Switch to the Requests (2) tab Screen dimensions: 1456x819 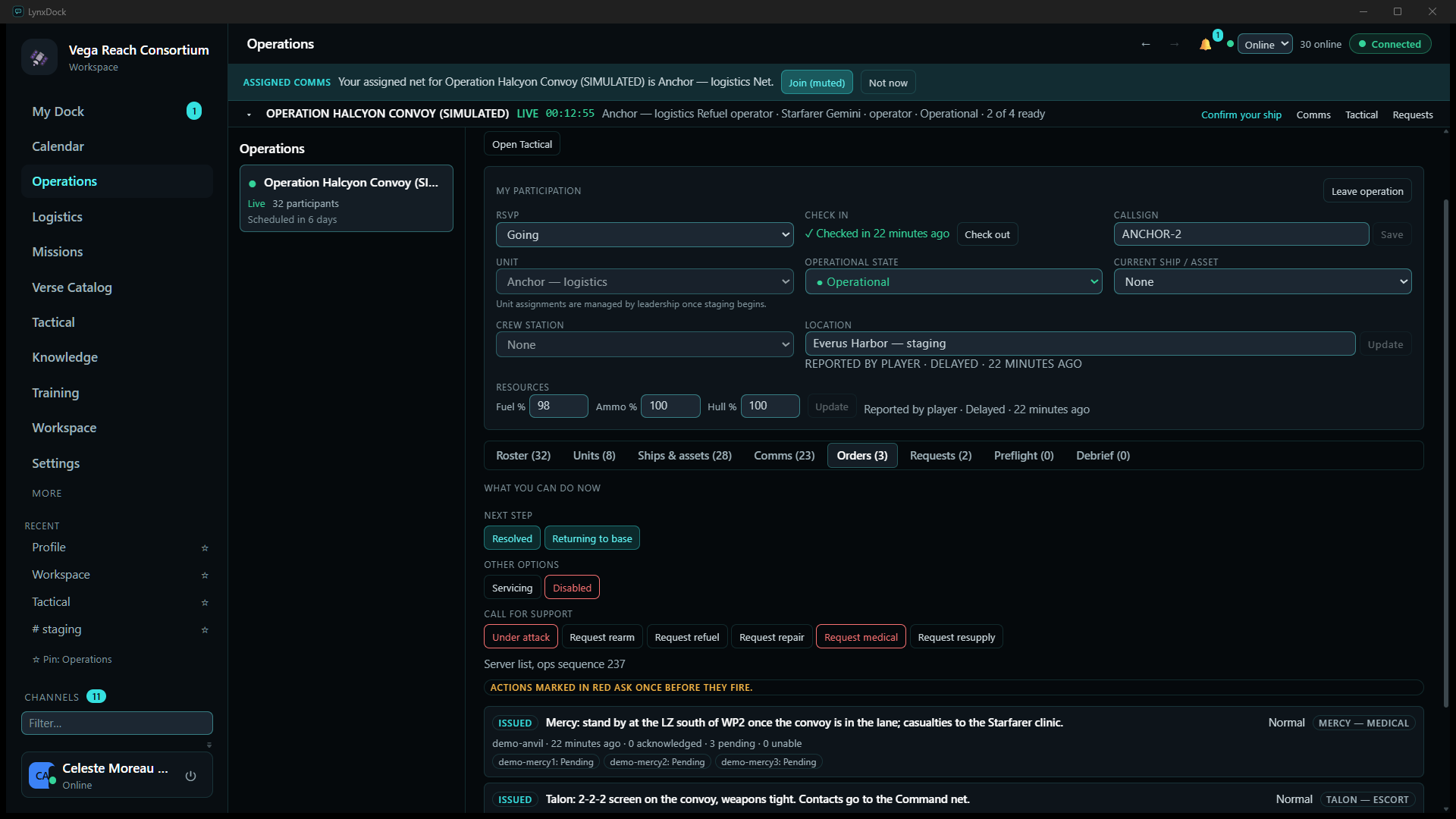coord(940,455)
